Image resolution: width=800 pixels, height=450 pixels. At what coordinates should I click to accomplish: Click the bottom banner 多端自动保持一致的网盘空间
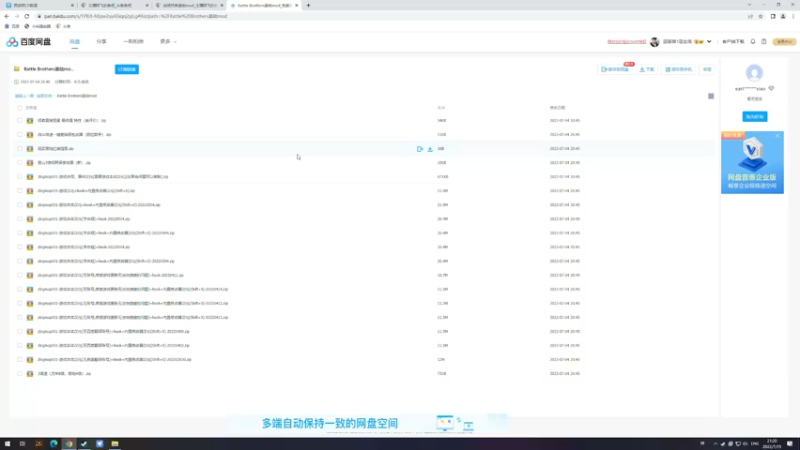point(367,423)
